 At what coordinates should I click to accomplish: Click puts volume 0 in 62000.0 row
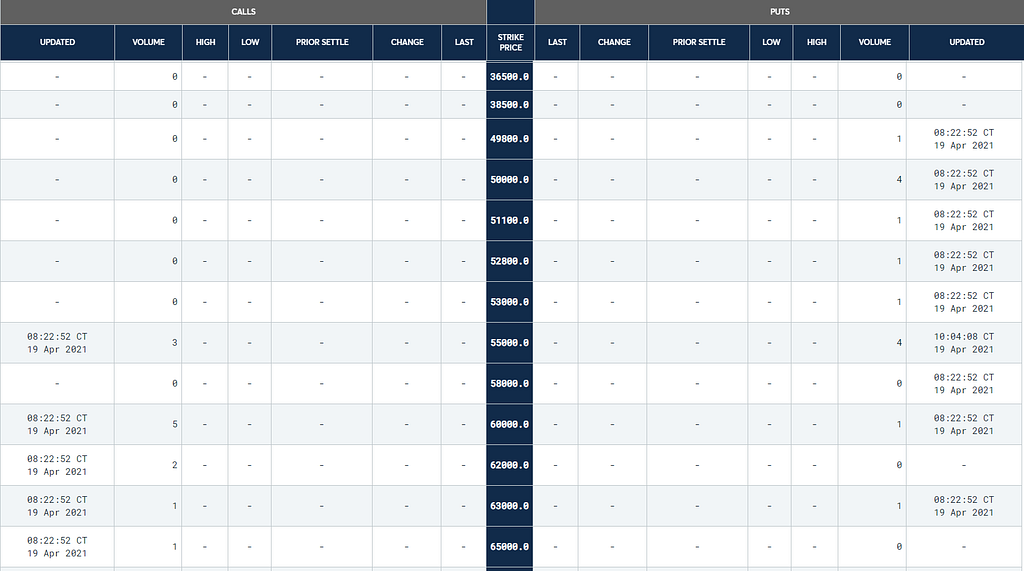tap(899, 465)
